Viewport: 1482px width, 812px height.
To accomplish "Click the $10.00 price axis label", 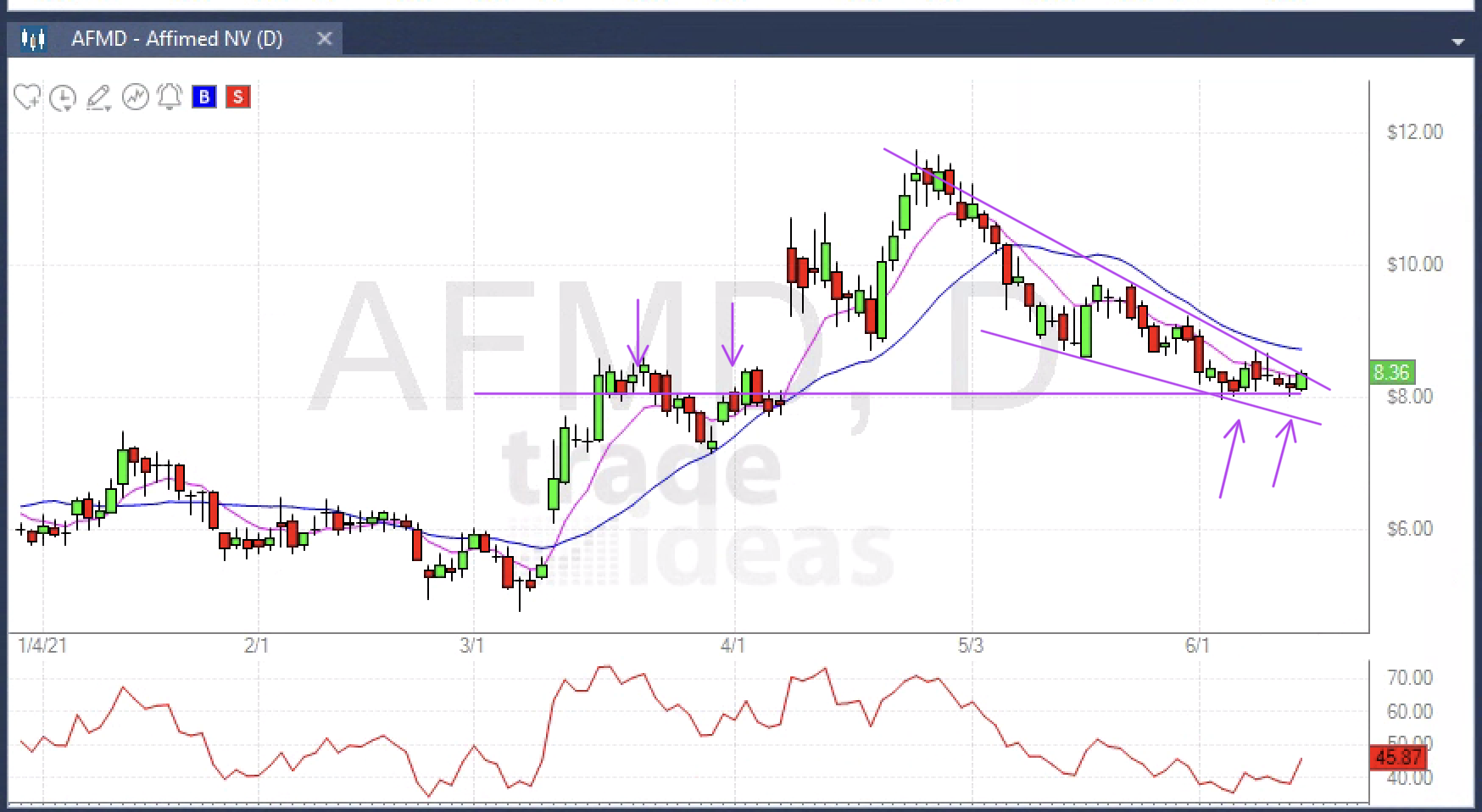I will pos(1414,264).
